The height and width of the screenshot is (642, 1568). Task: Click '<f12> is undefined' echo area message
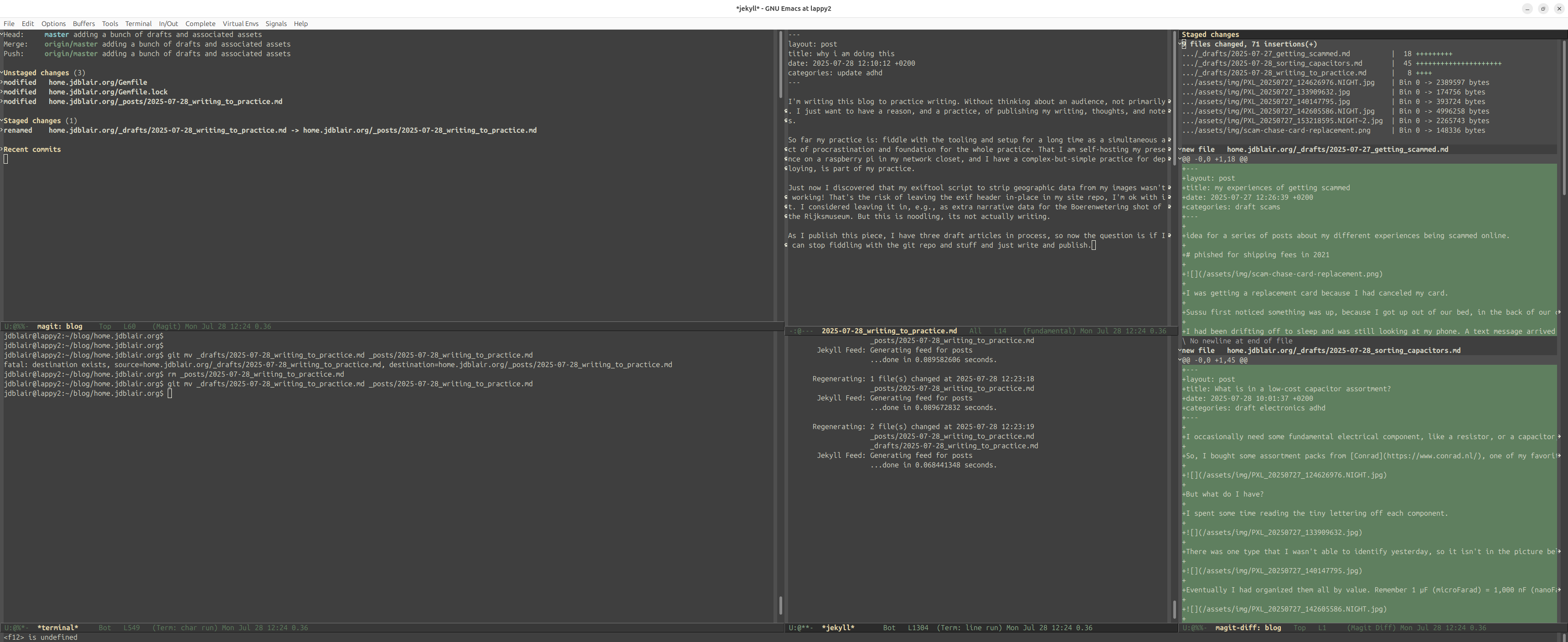pos(40,637)
